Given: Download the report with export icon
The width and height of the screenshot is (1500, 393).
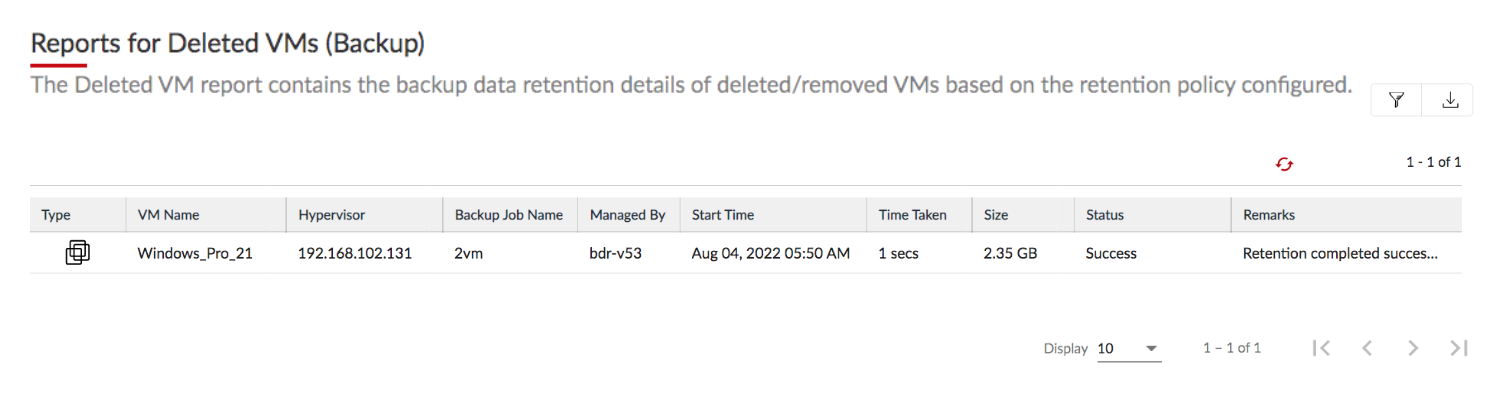Looking at the screenshot, I should click(1449, 99).
